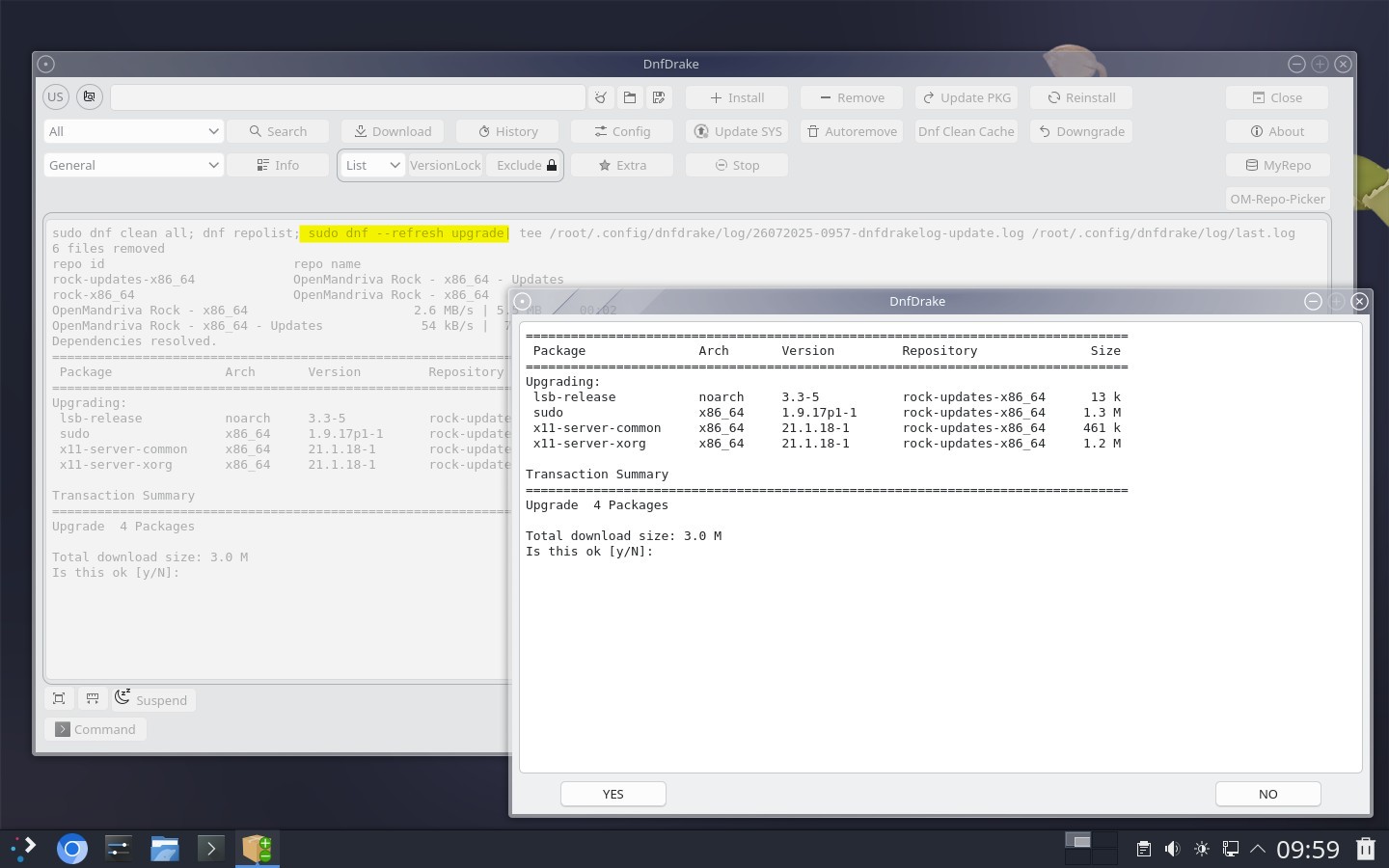The width and height of the screenshot is (1389, 868).
Task: Open the terminal from the taskbar
Action: pos(211,849)
